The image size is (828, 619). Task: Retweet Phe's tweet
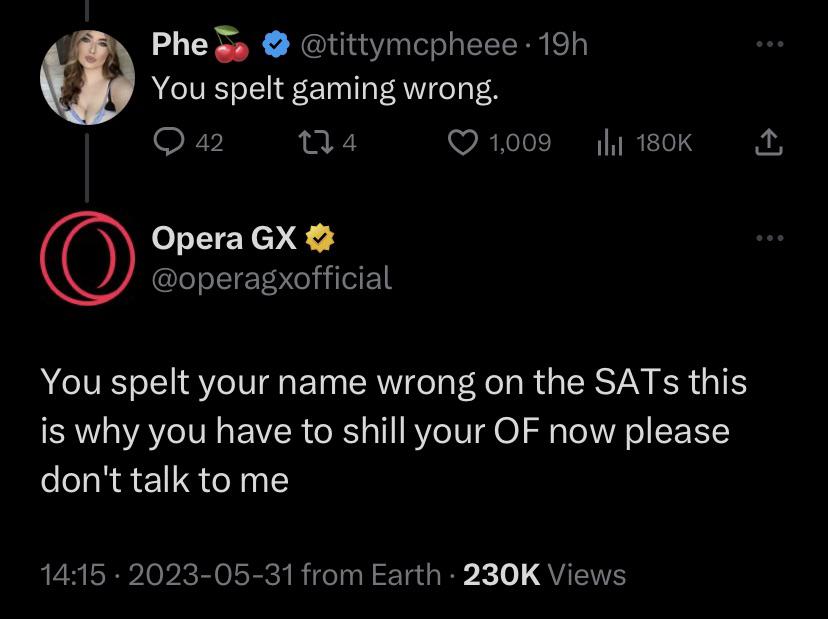(x=313, y=143)
